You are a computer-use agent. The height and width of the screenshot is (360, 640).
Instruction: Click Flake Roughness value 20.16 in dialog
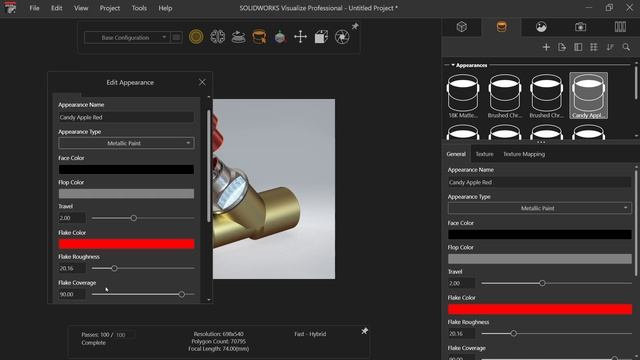coord(72,268)
